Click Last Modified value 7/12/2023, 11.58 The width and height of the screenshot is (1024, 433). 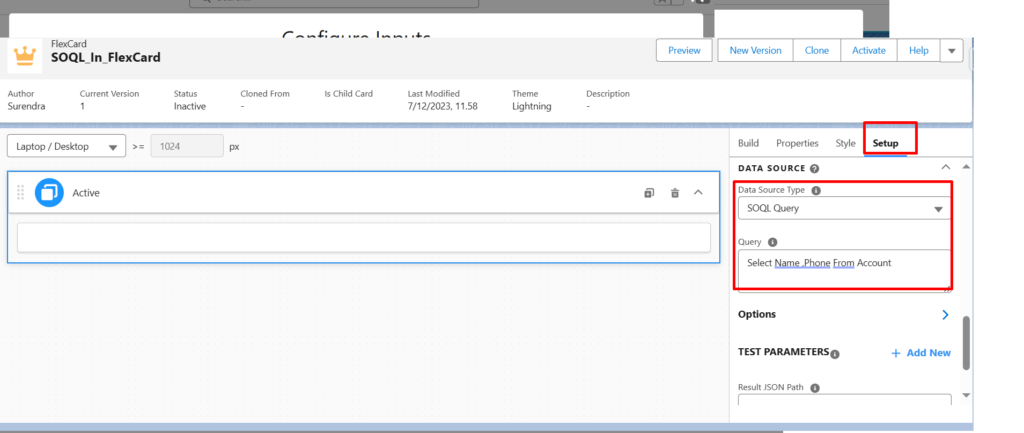click(x=443, y=106)
